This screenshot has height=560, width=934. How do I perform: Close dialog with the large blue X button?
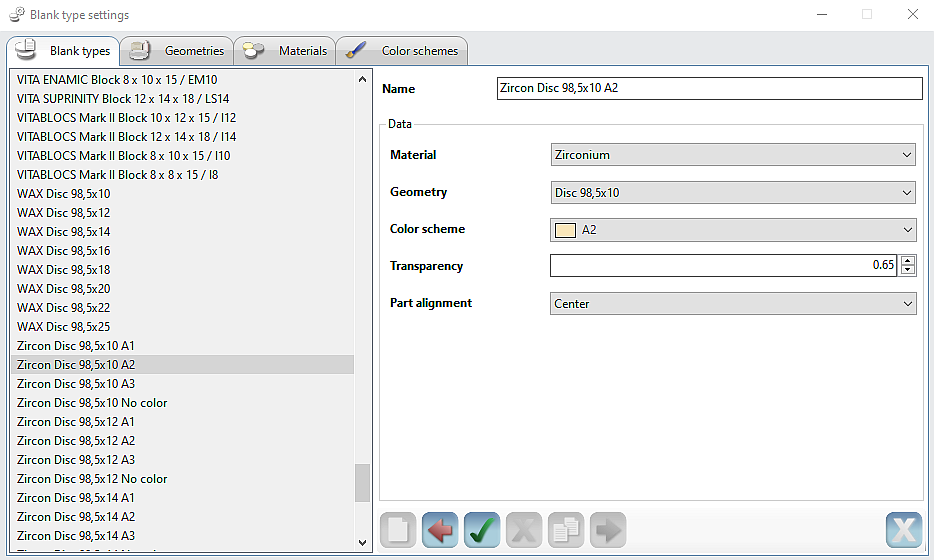pos(904,530)
